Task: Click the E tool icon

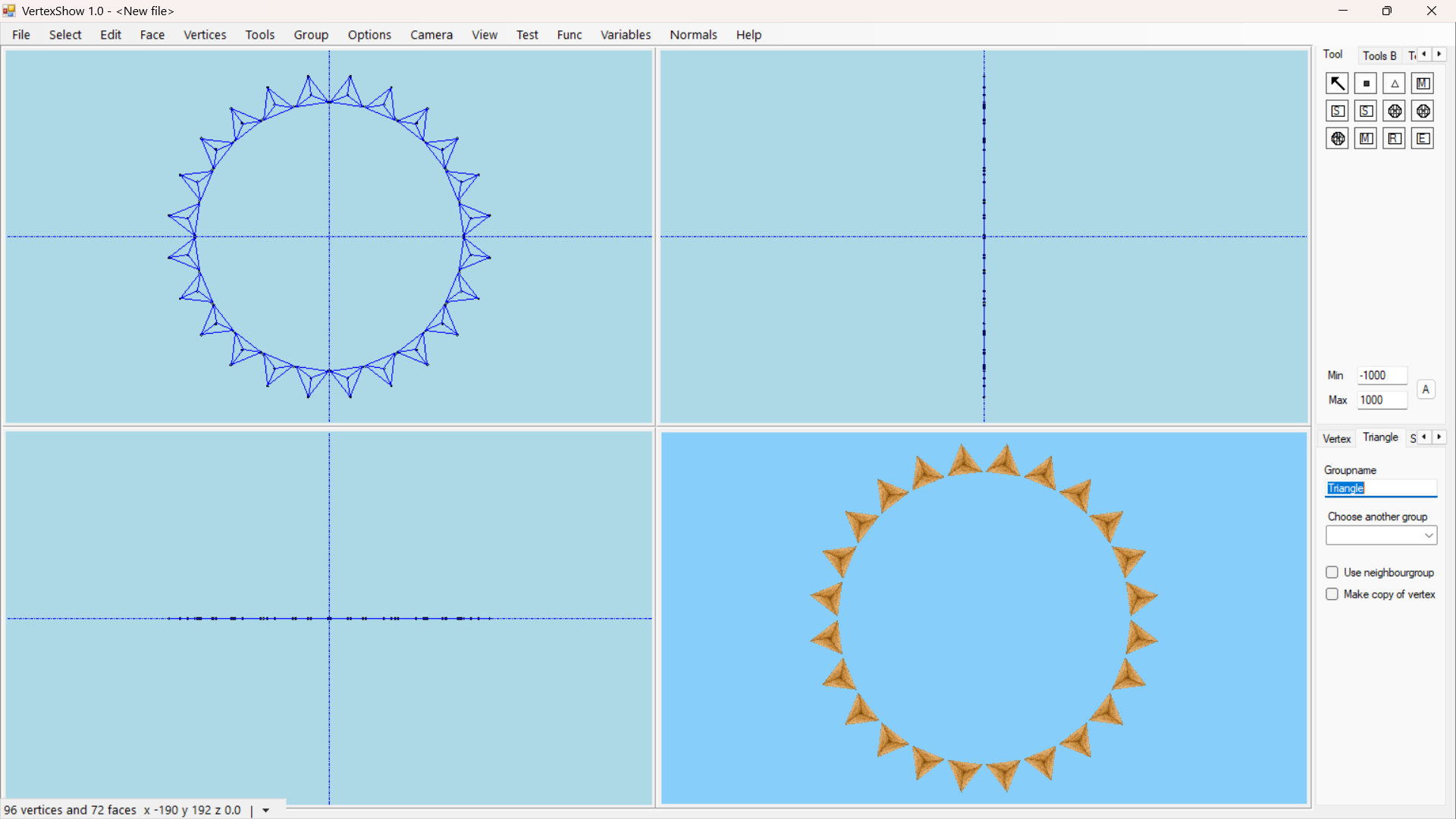Action: coord(1423,139)
